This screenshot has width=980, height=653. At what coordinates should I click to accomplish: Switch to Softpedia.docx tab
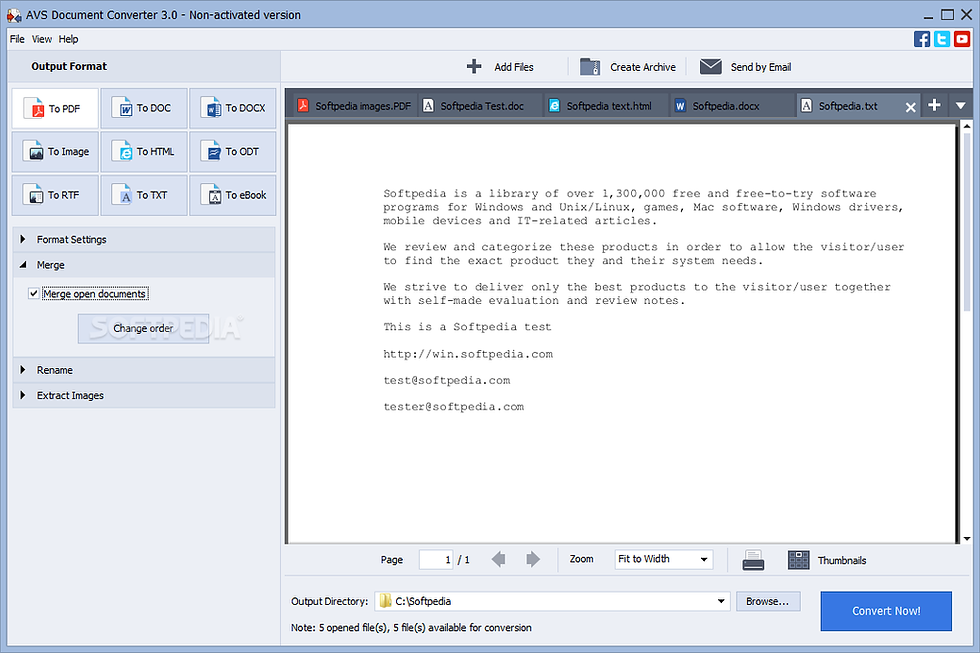[x=732, y=106]
